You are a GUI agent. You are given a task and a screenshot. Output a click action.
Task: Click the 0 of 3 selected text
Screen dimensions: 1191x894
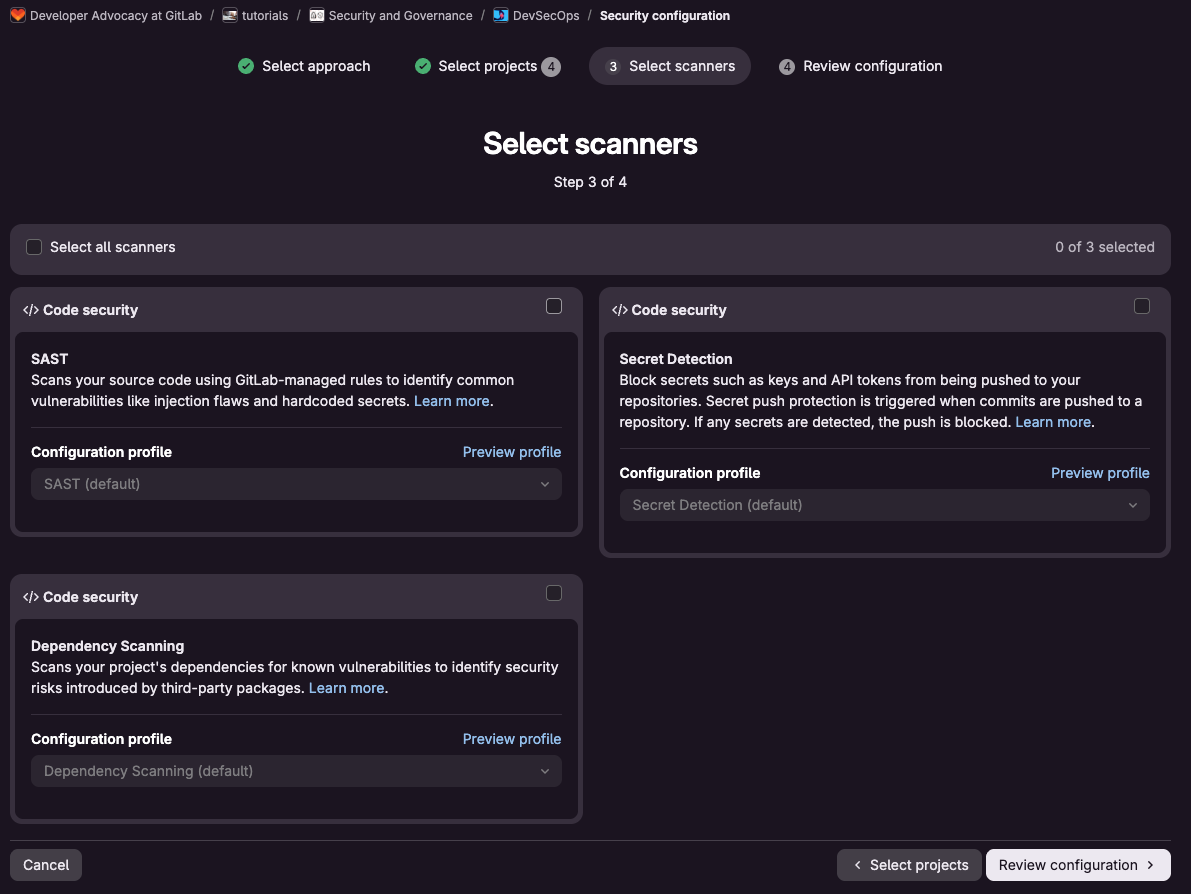(x=1104, y=247)
